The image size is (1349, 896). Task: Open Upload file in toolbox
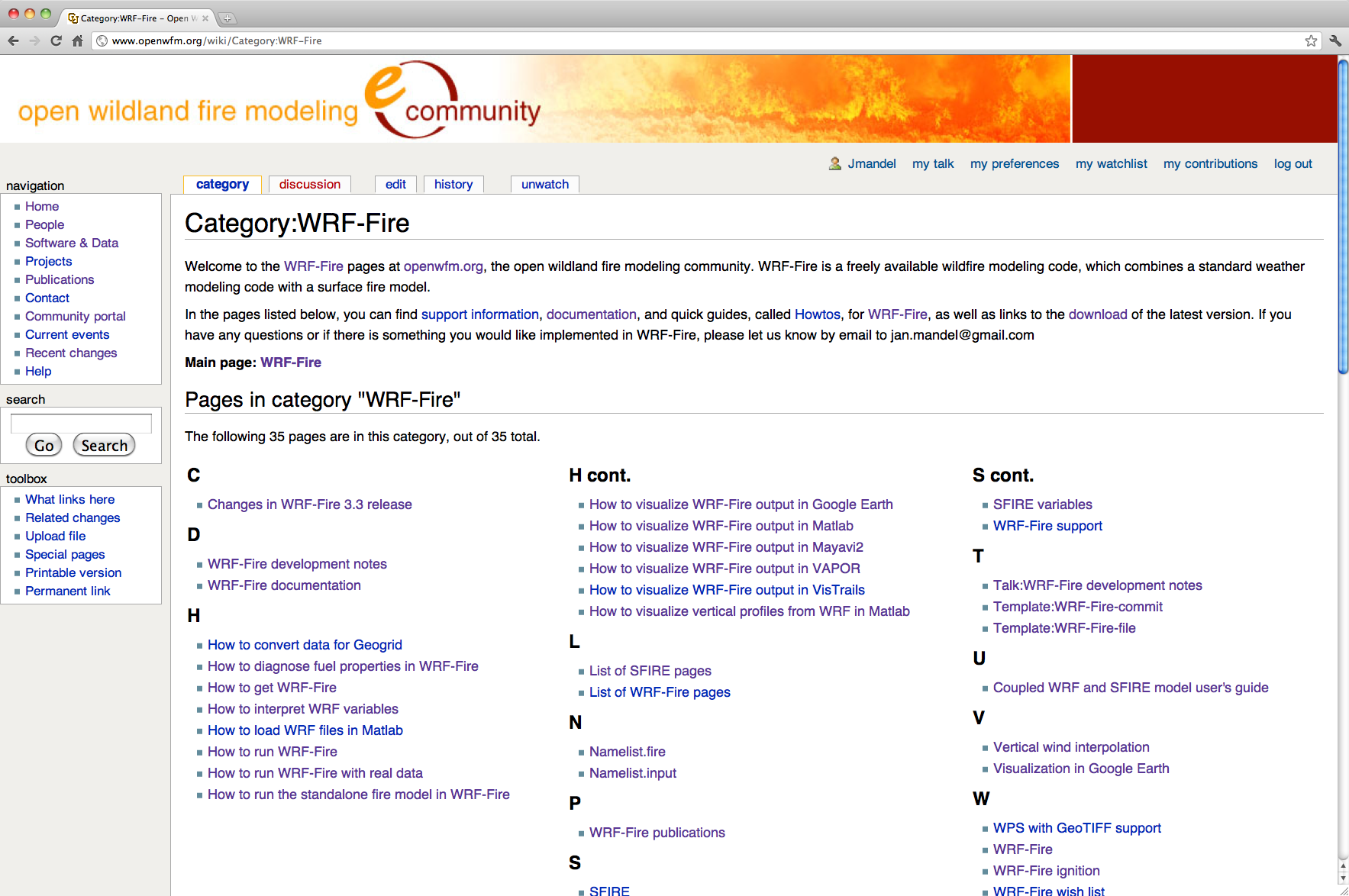(56, 536)
